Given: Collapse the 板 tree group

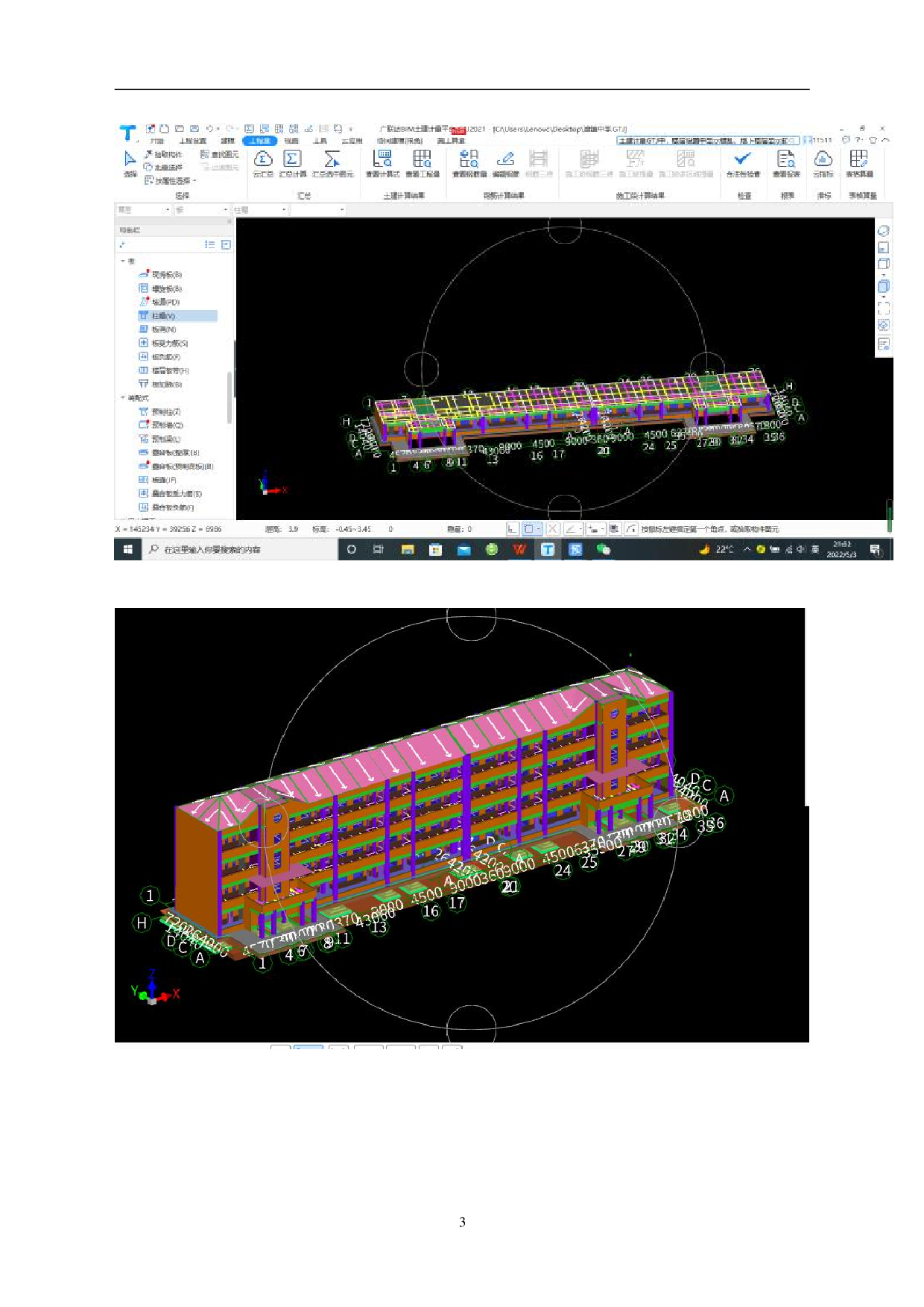Looking at the screenshot, I should [123, 262].
